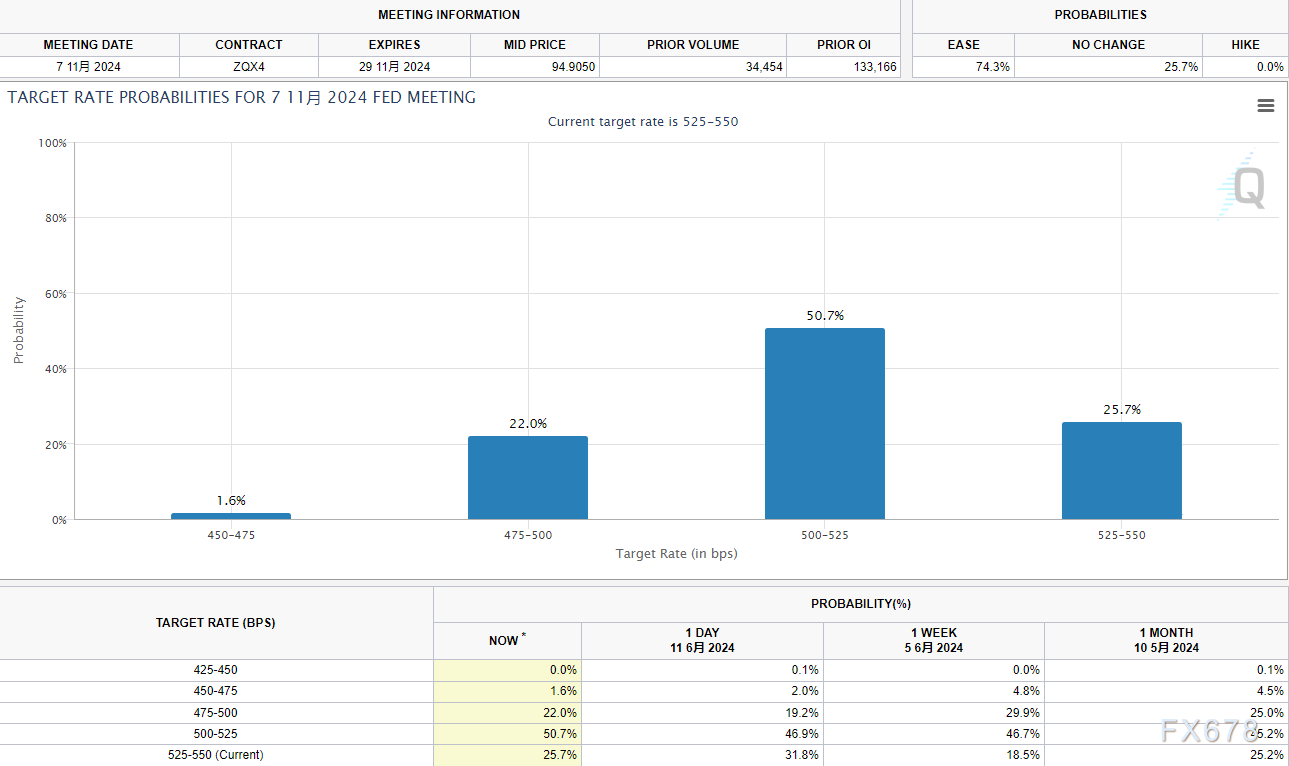Image resolution: width=1289 pixels, height=766 pixels.
Task: Click the 25.7% bar for 525-550
Action: pyautogui.click(x=1121, y=470)
